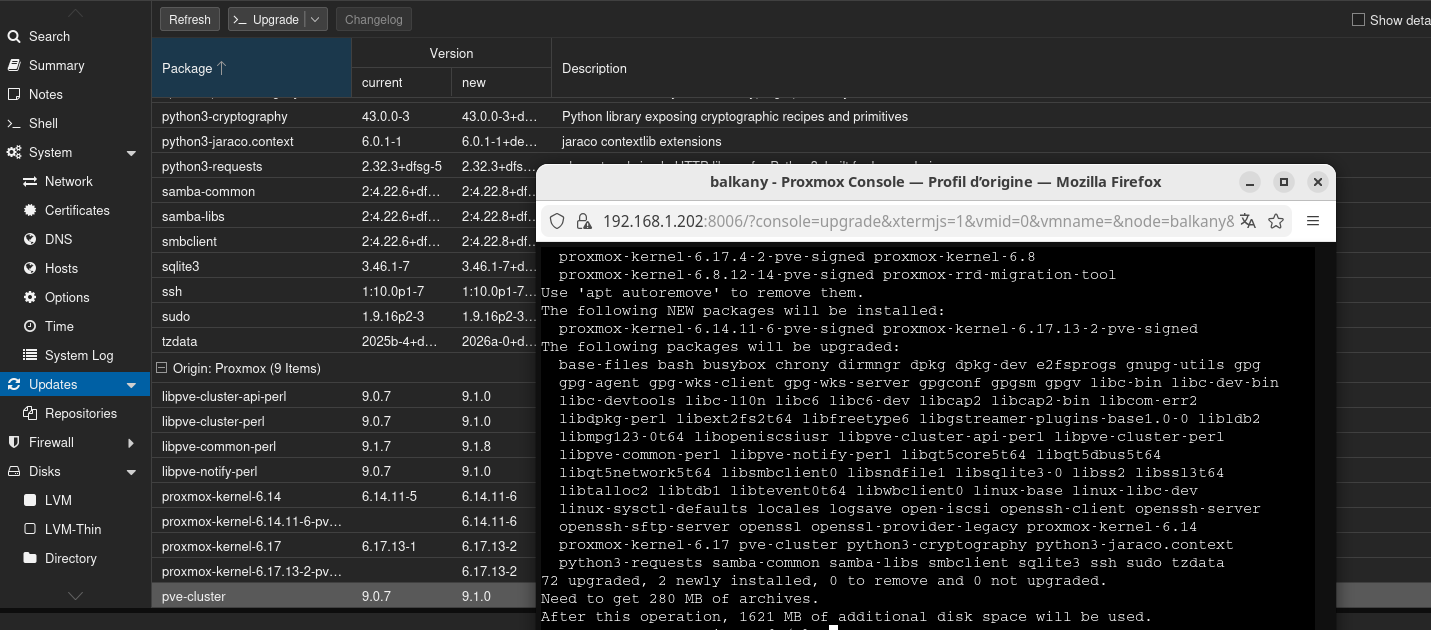Click the Upgrade button
The image size is (1431, 630).
pos(266,20)
